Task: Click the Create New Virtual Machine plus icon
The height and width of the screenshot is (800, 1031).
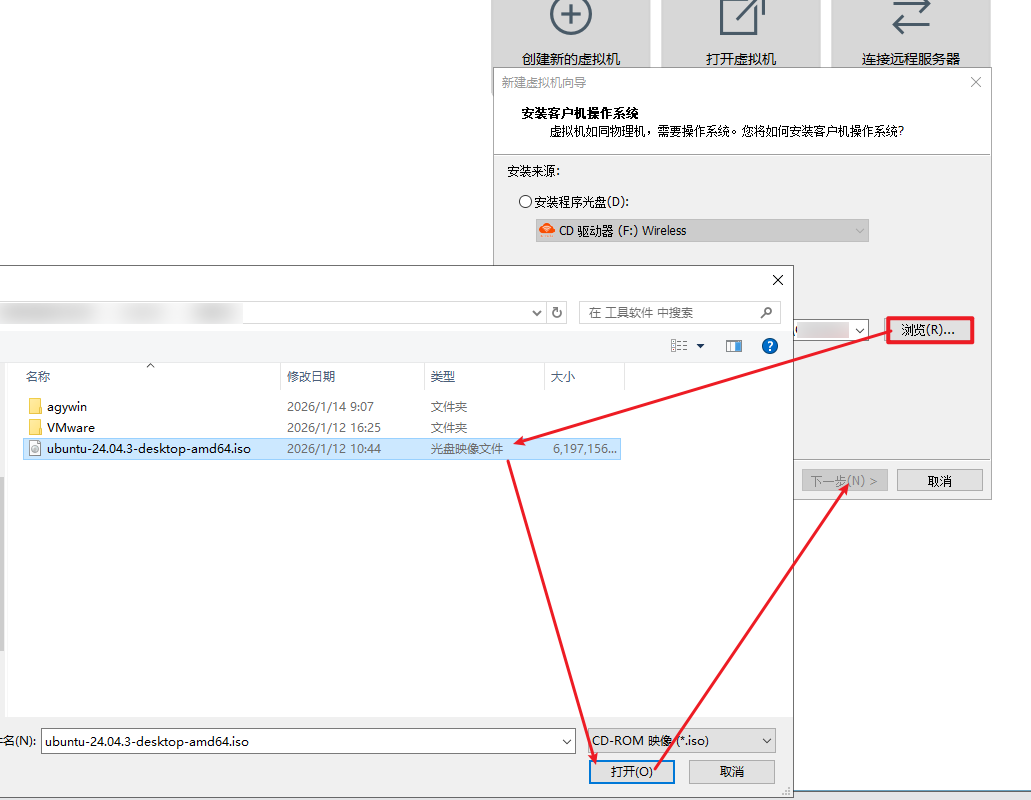Action: pos(570,17)
